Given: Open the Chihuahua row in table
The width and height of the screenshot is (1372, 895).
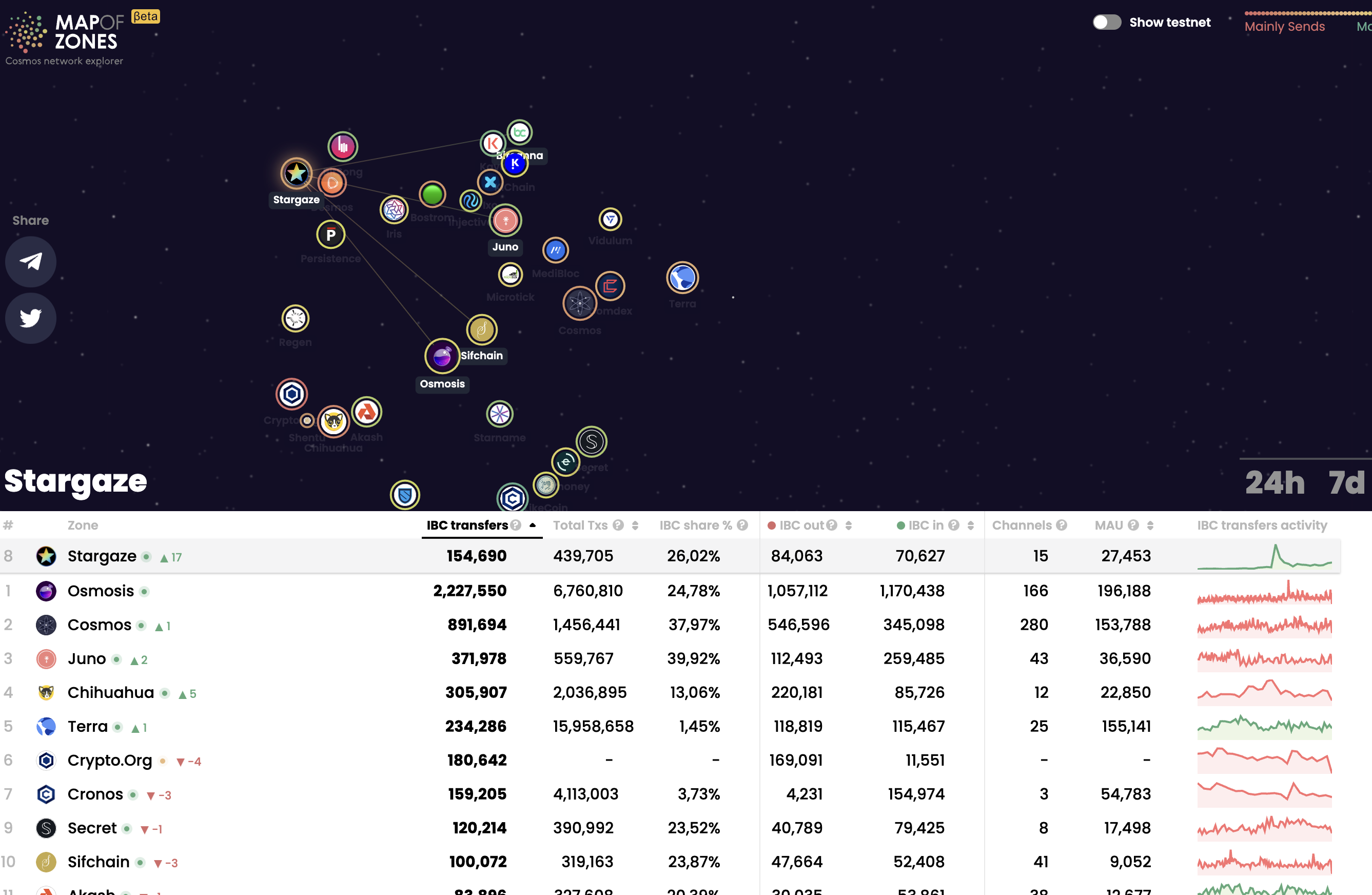Looking at the screenshot, I should pos(110,693).
